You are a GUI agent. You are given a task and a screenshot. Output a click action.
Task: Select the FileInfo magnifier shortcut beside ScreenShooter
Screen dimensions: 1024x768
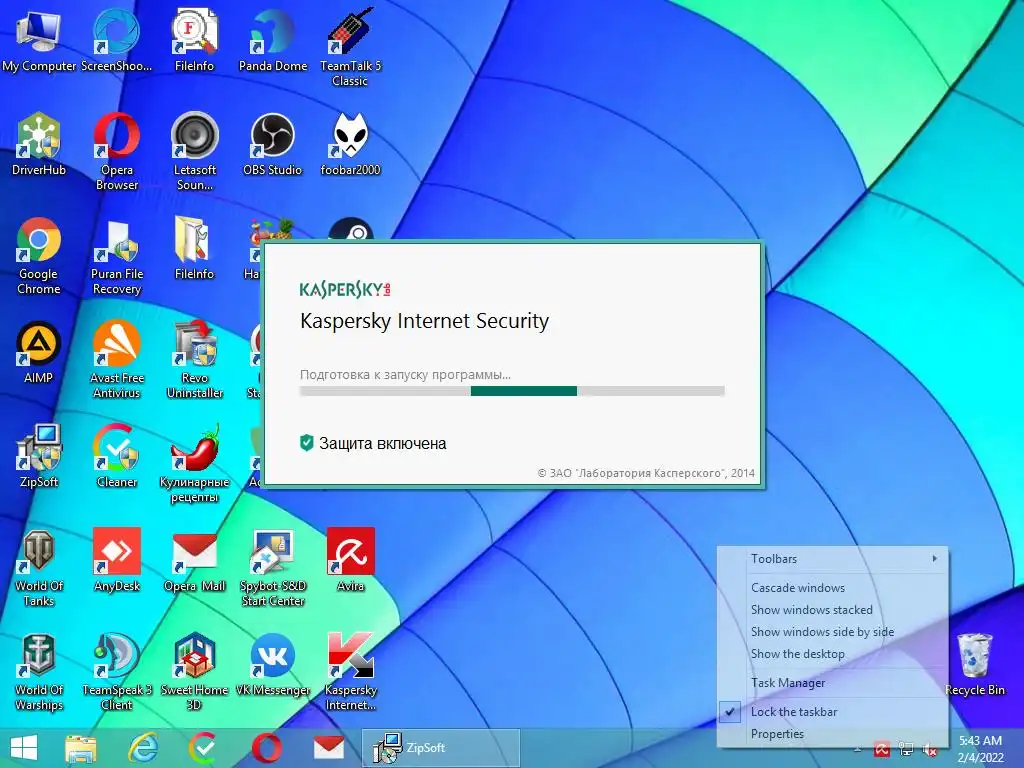coord(194,40)
